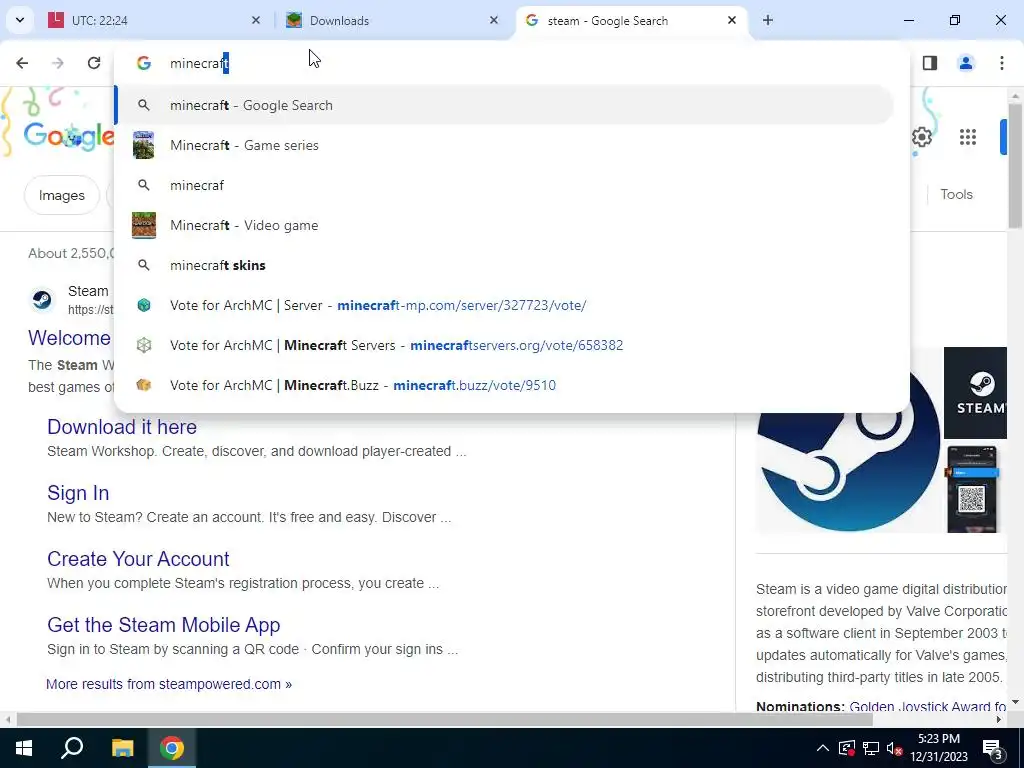The image size is (1024, 768).
Task: Open More results from steampowered.com
Action: click(x=169, y=684)
